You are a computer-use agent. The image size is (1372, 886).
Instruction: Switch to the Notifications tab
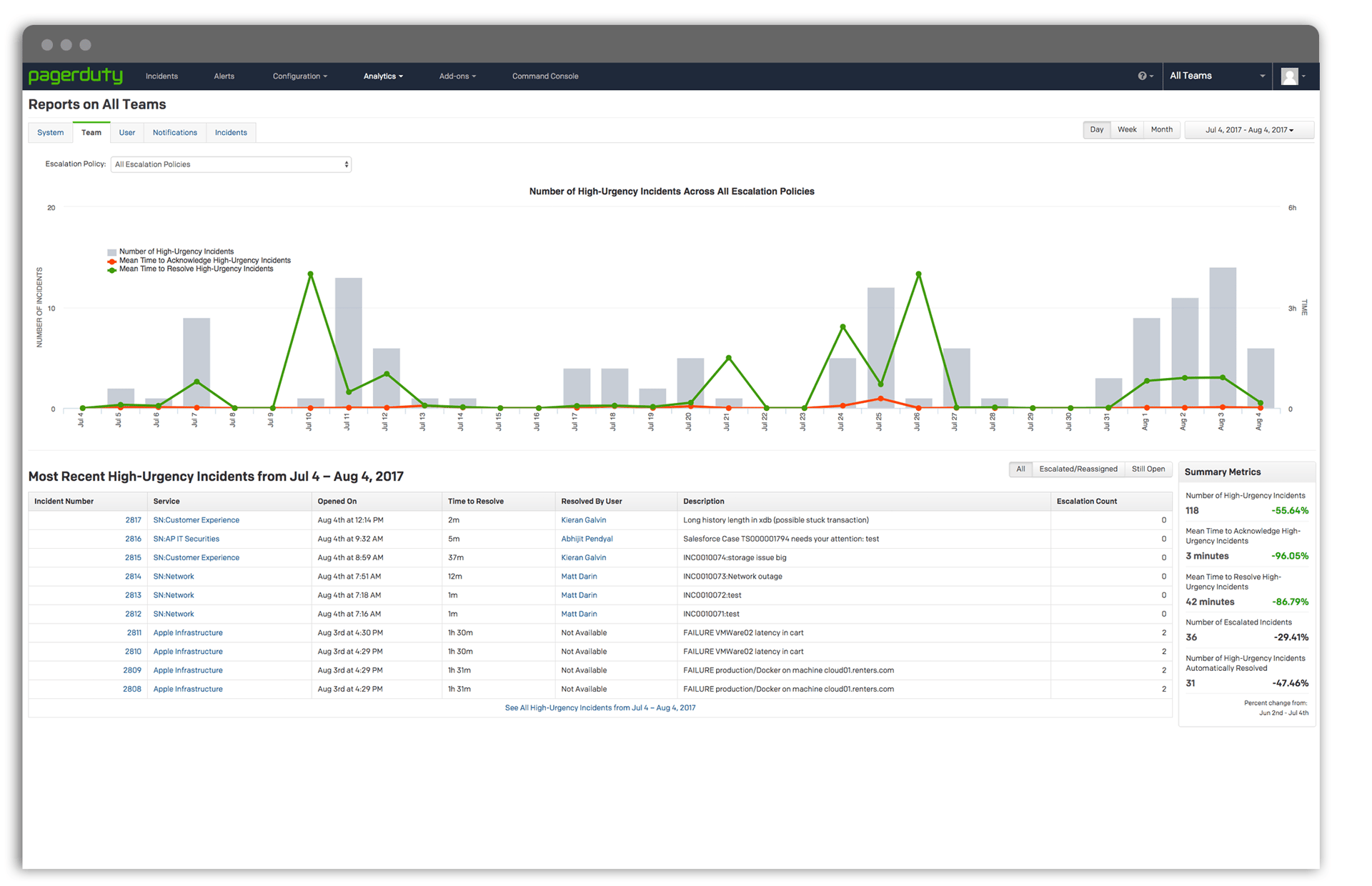tap(174, 133)
